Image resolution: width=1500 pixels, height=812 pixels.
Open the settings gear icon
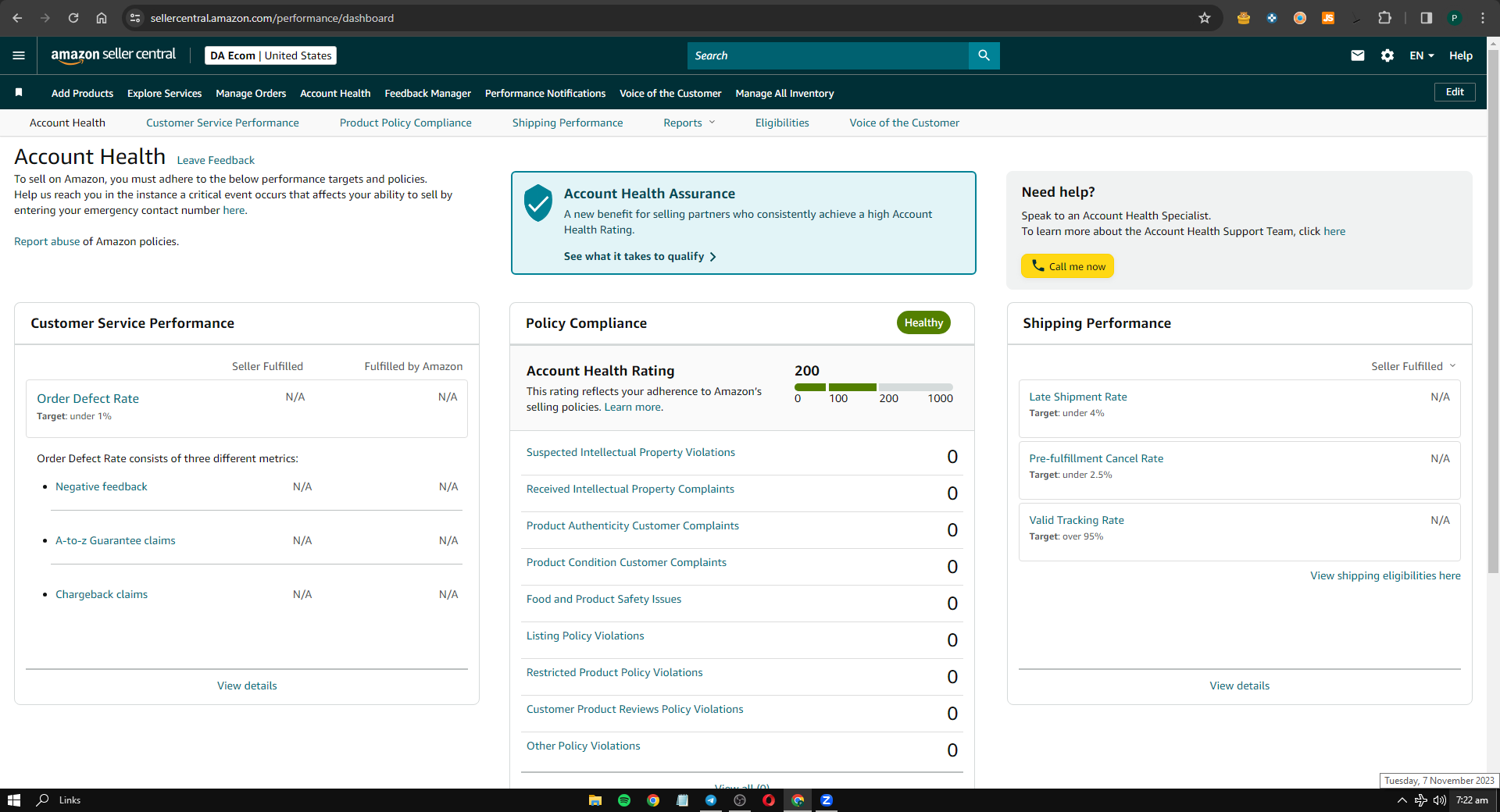pos(1387,55)
